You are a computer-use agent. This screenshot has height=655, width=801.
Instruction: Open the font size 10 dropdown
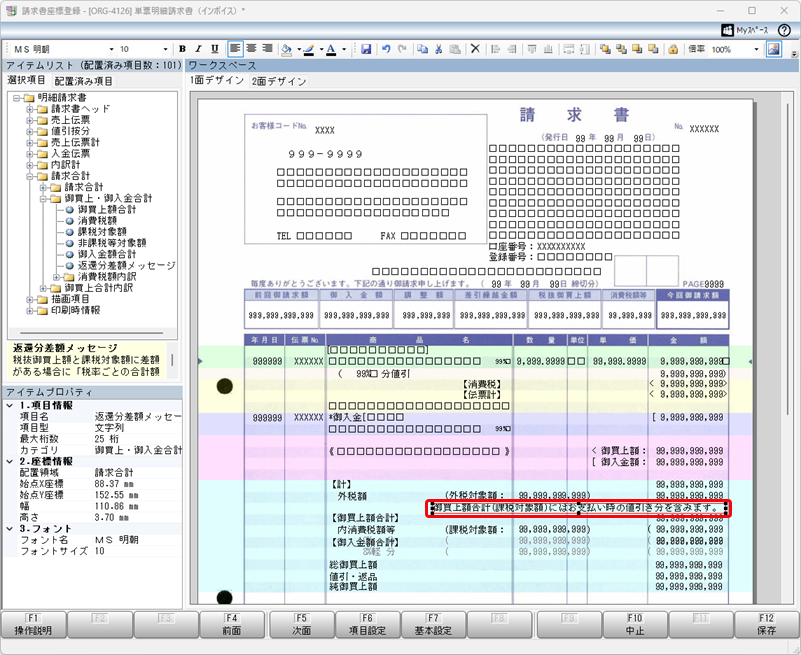click(x=165, y=50)
